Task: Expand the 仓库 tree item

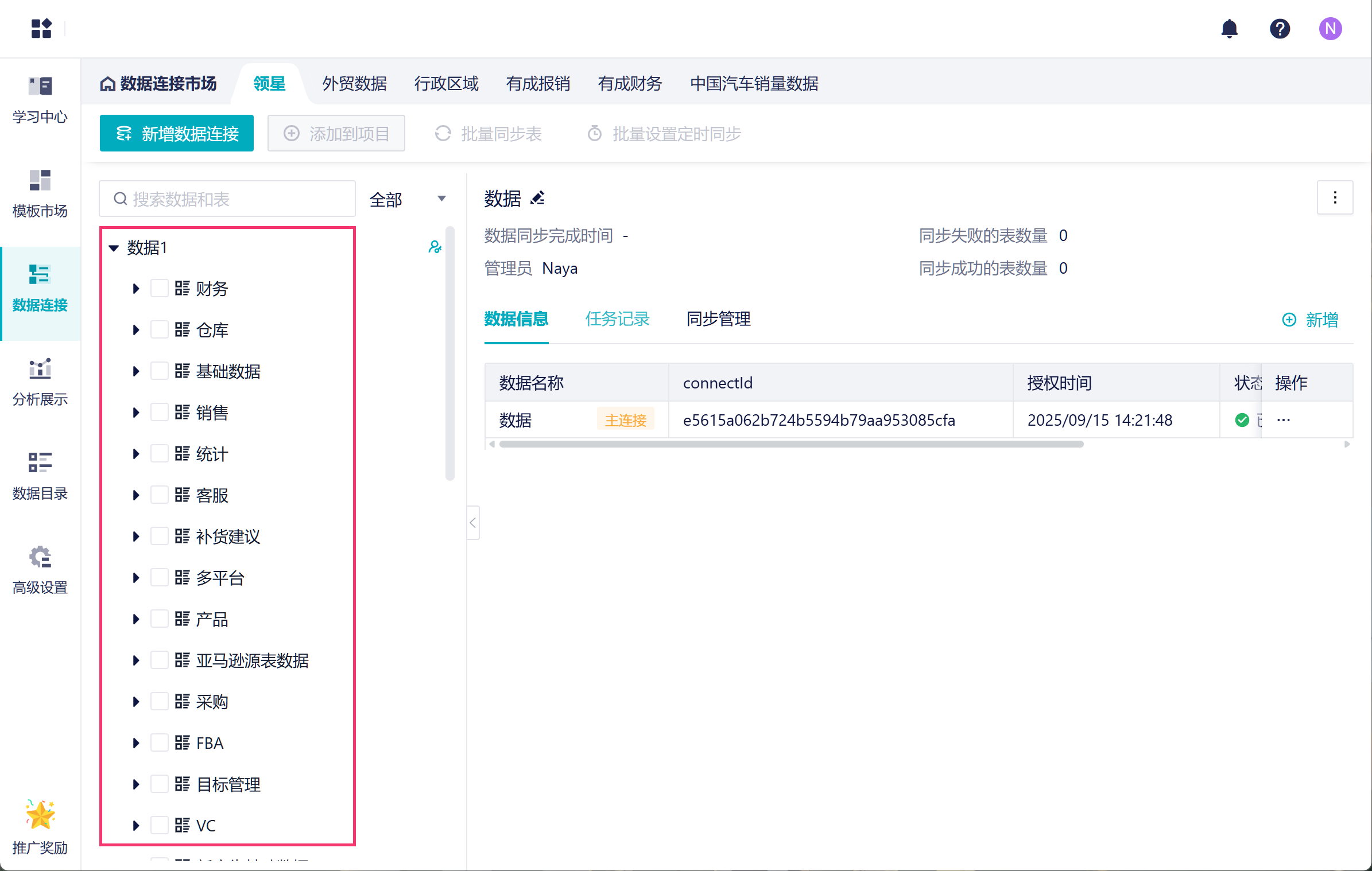Action: click(x=136, y=330)
